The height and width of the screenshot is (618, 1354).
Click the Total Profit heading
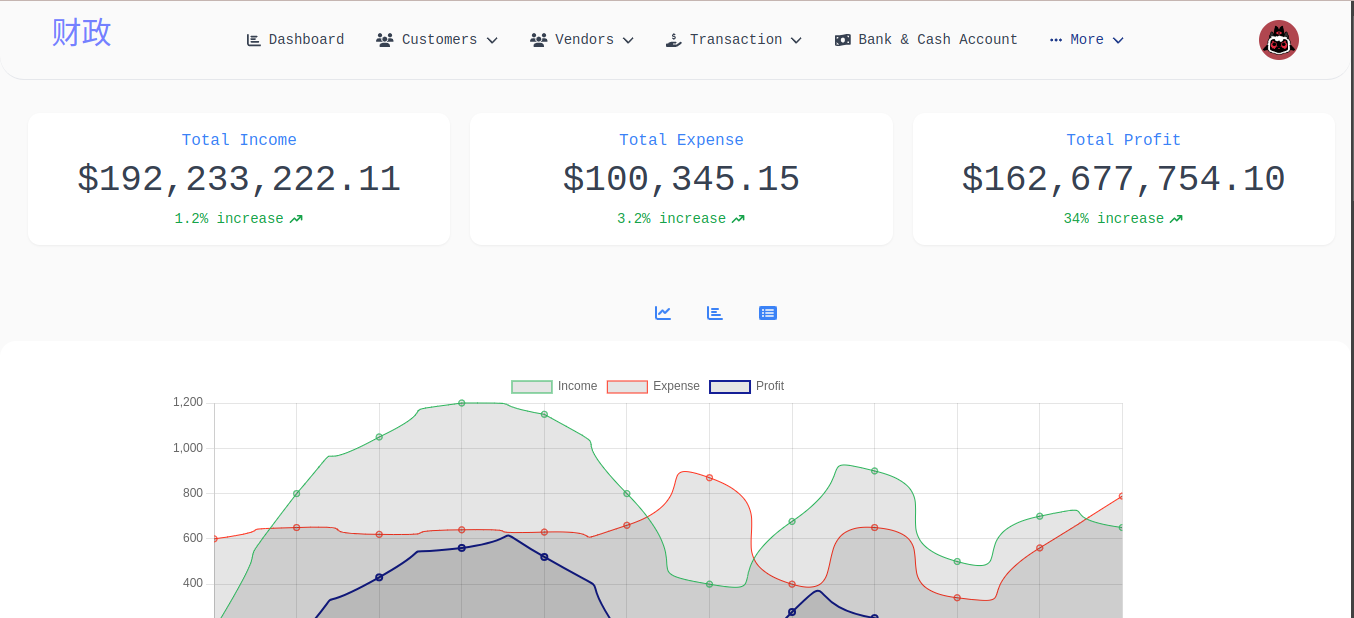click(1123, 140)
